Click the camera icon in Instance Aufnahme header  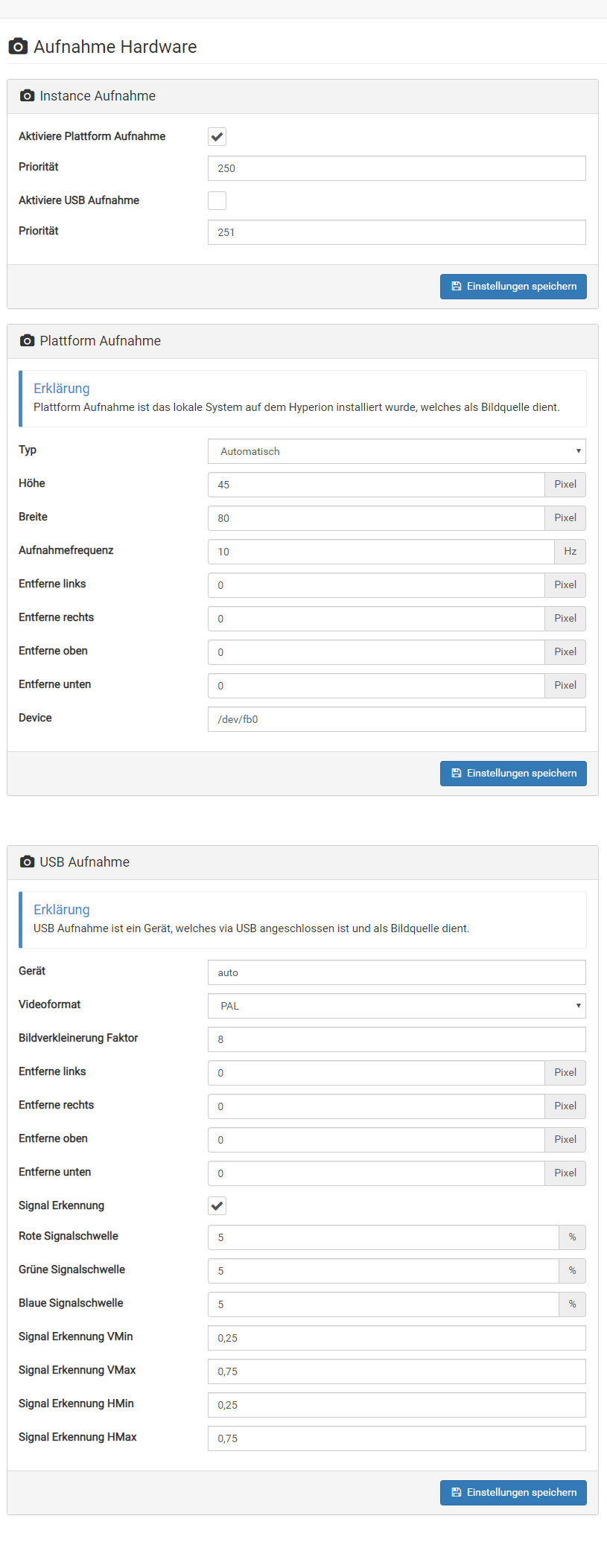[x=27, y=96]
